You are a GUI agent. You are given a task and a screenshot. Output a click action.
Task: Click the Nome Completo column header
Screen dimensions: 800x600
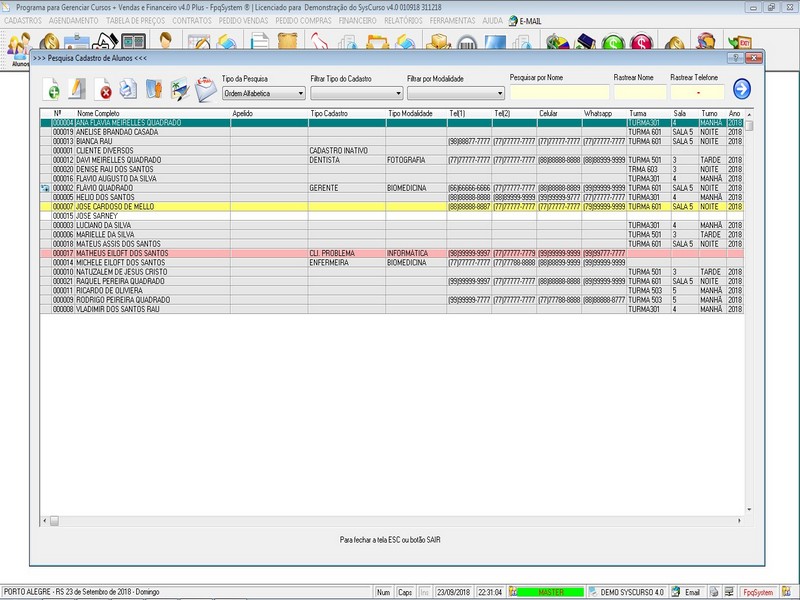pos(153,113)
